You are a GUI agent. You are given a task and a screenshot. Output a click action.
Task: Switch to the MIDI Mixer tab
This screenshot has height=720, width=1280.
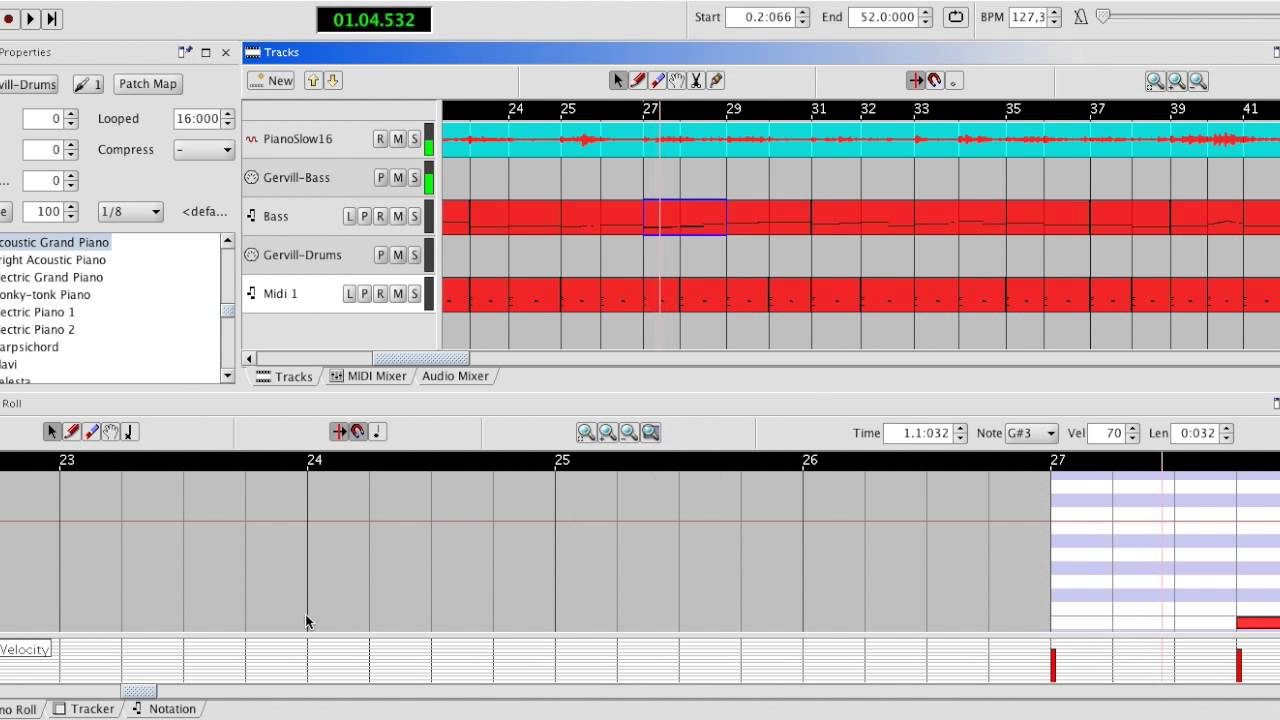pos(368,376)
